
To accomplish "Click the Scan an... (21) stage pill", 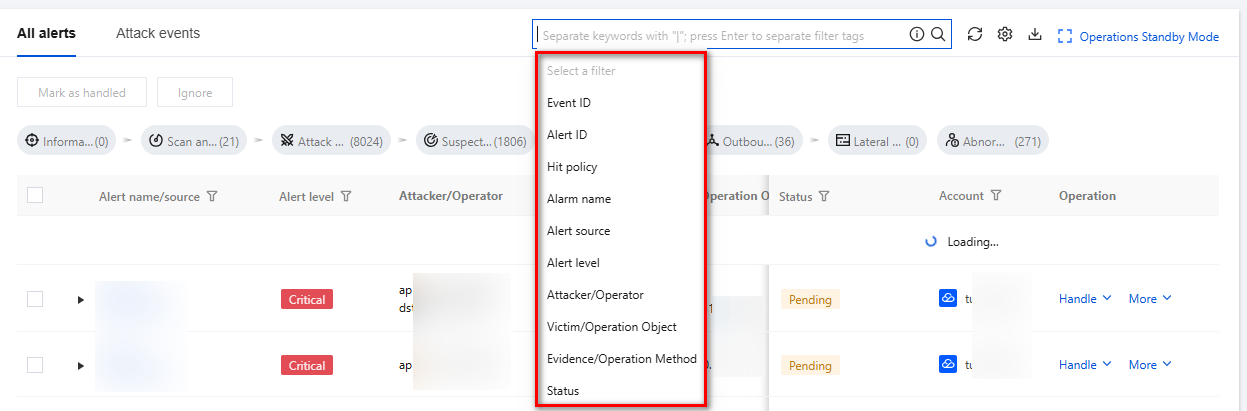I will coord(193,142).
